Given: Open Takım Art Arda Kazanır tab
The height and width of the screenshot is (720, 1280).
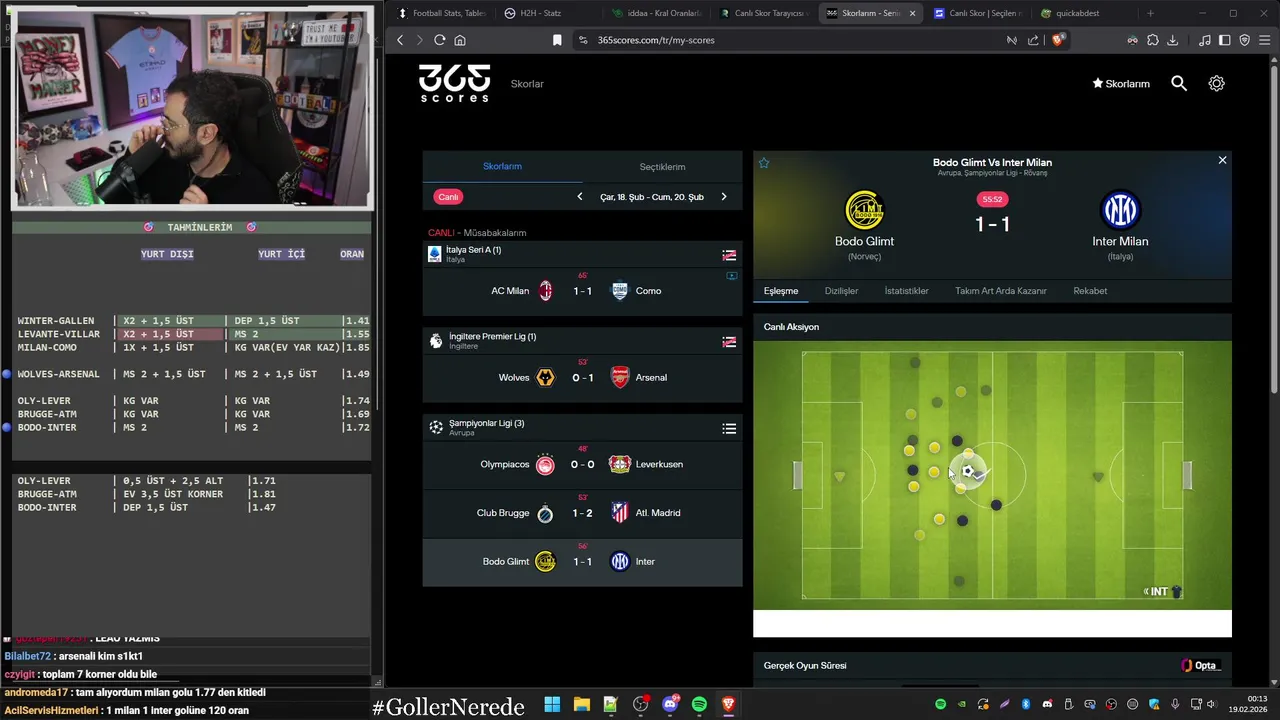Looking at the screenshot, I should (x=1000, y=291).
